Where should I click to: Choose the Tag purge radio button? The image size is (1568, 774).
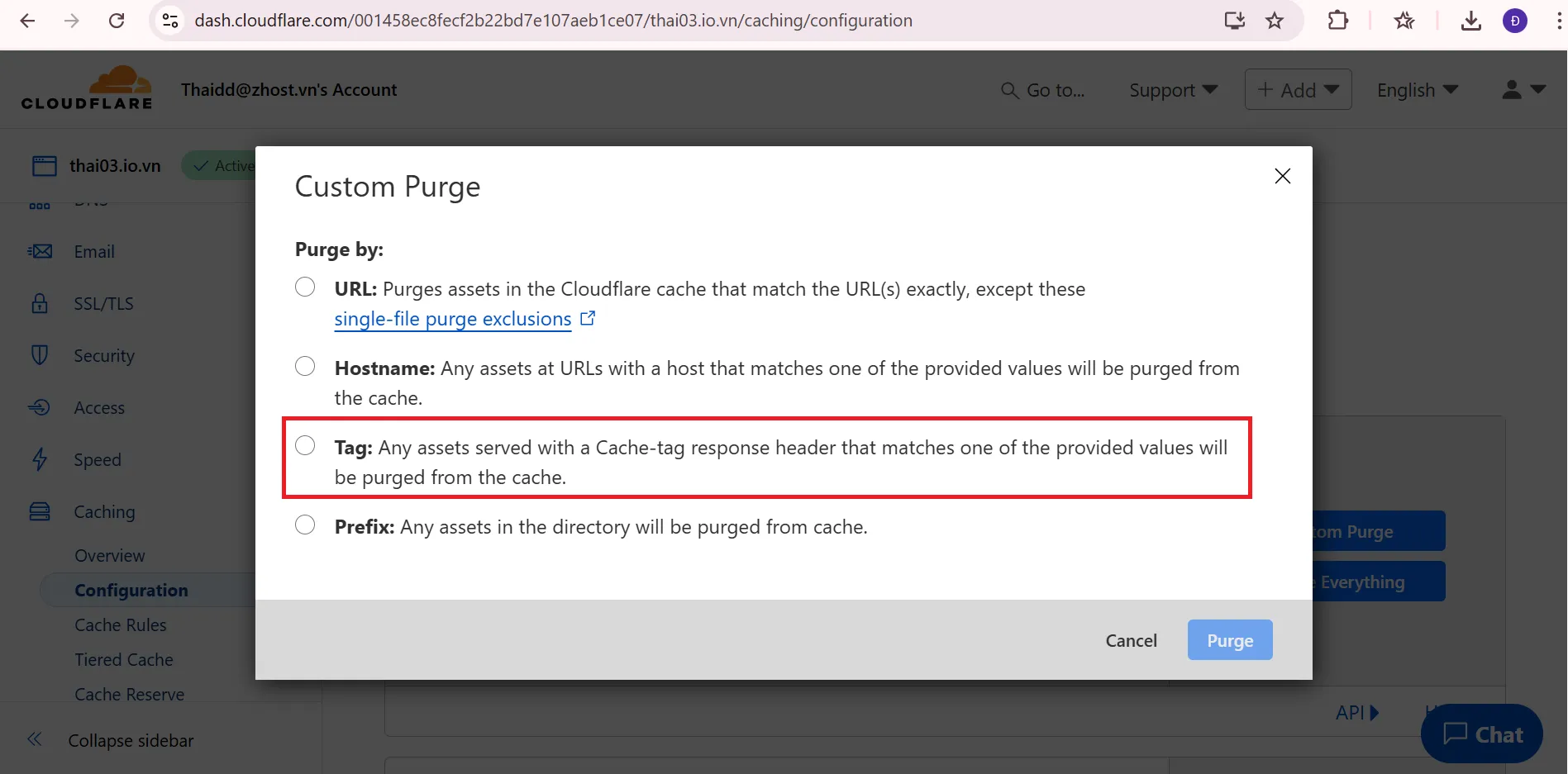click(x=305, y=446)
